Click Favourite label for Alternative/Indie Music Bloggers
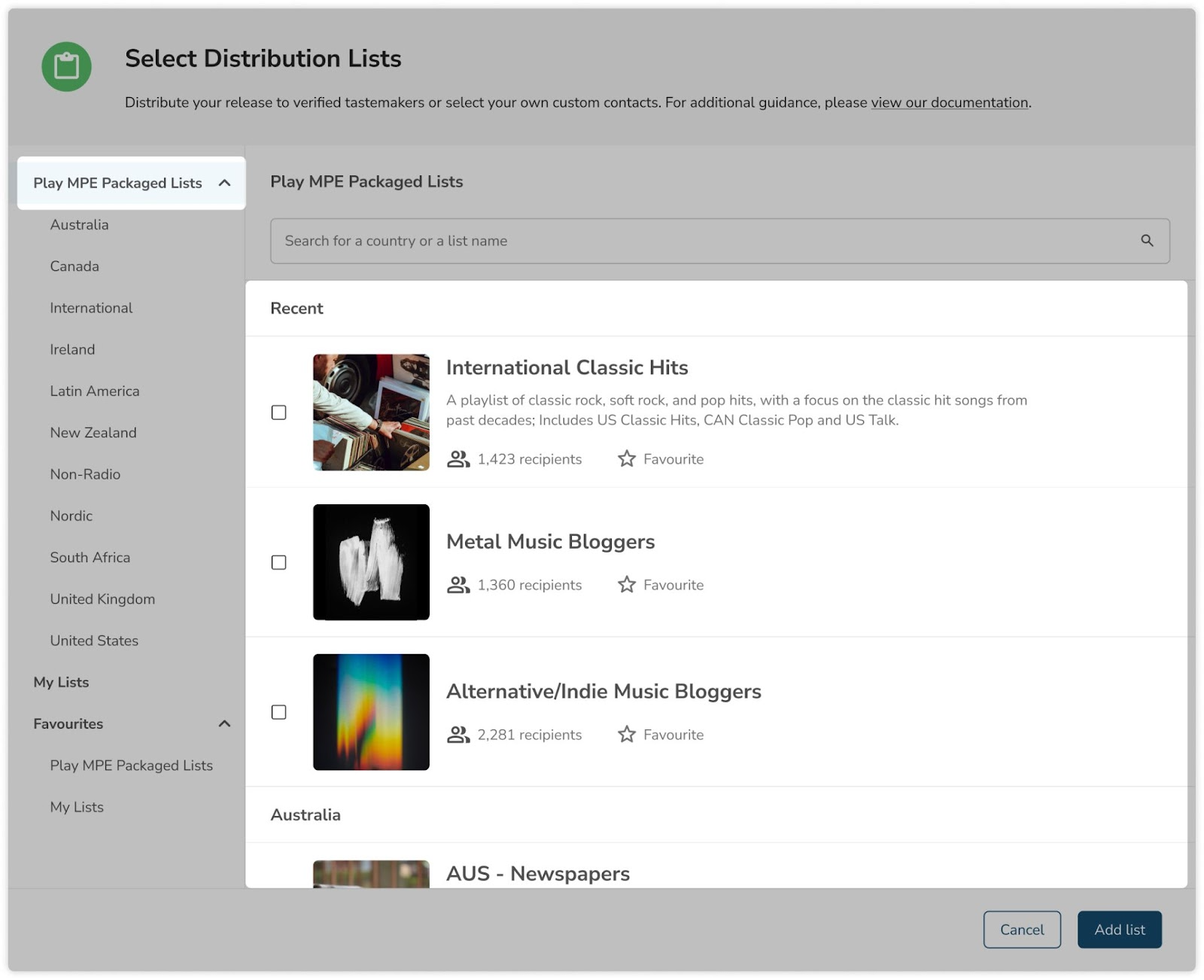Image resolution: width=1204 pixels, height=980 pixels. coord(673,735)
